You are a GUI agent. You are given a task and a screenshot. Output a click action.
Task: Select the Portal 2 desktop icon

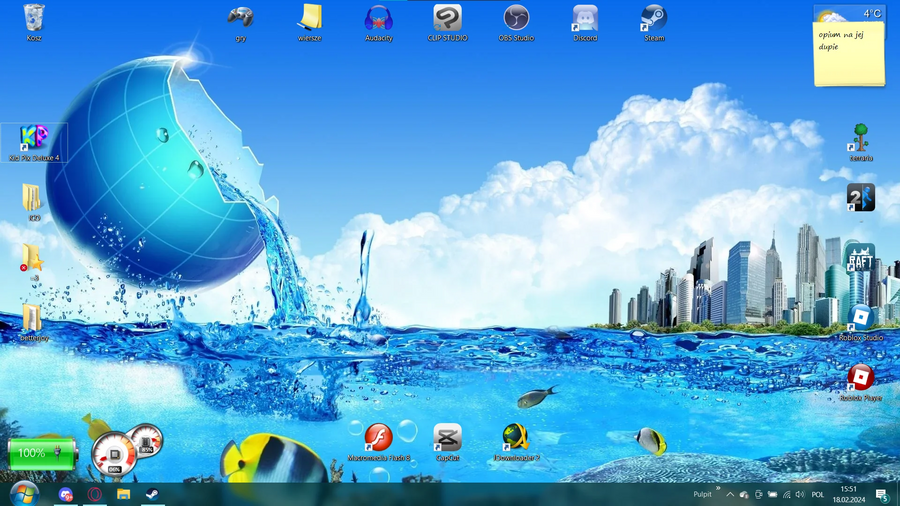tap(860, 198)
